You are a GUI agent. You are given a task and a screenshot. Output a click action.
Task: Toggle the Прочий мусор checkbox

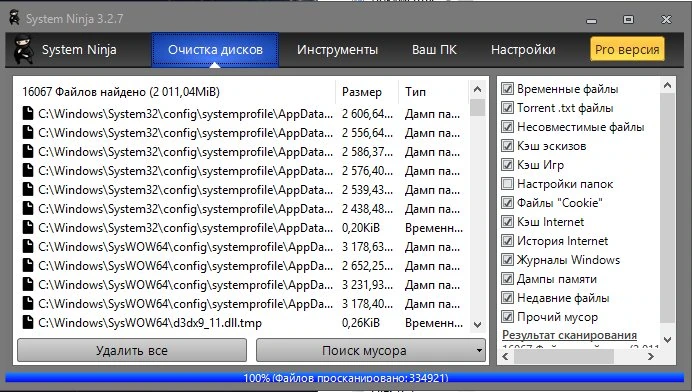click(508, 317)
